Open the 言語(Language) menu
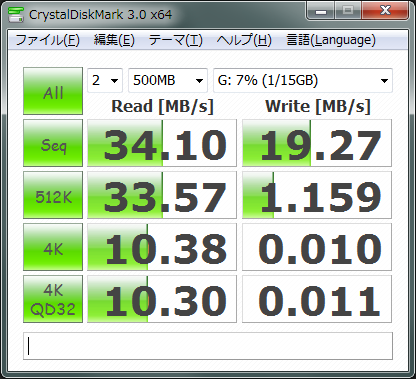Viewport: 416px width, 379px height. pos(331,40)
